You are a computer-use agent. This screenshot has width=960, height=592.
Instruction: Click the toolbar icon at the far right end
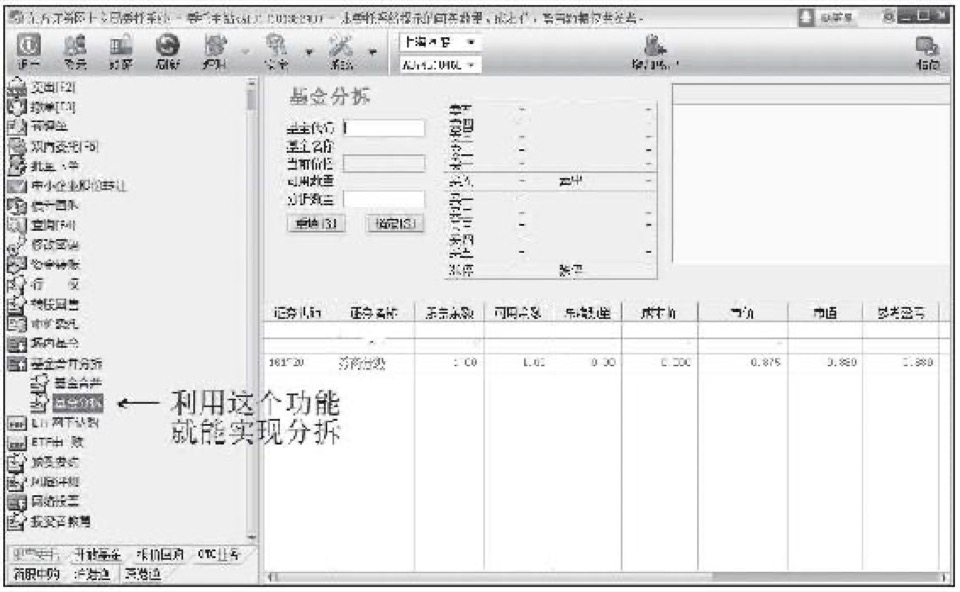(927, 46)
